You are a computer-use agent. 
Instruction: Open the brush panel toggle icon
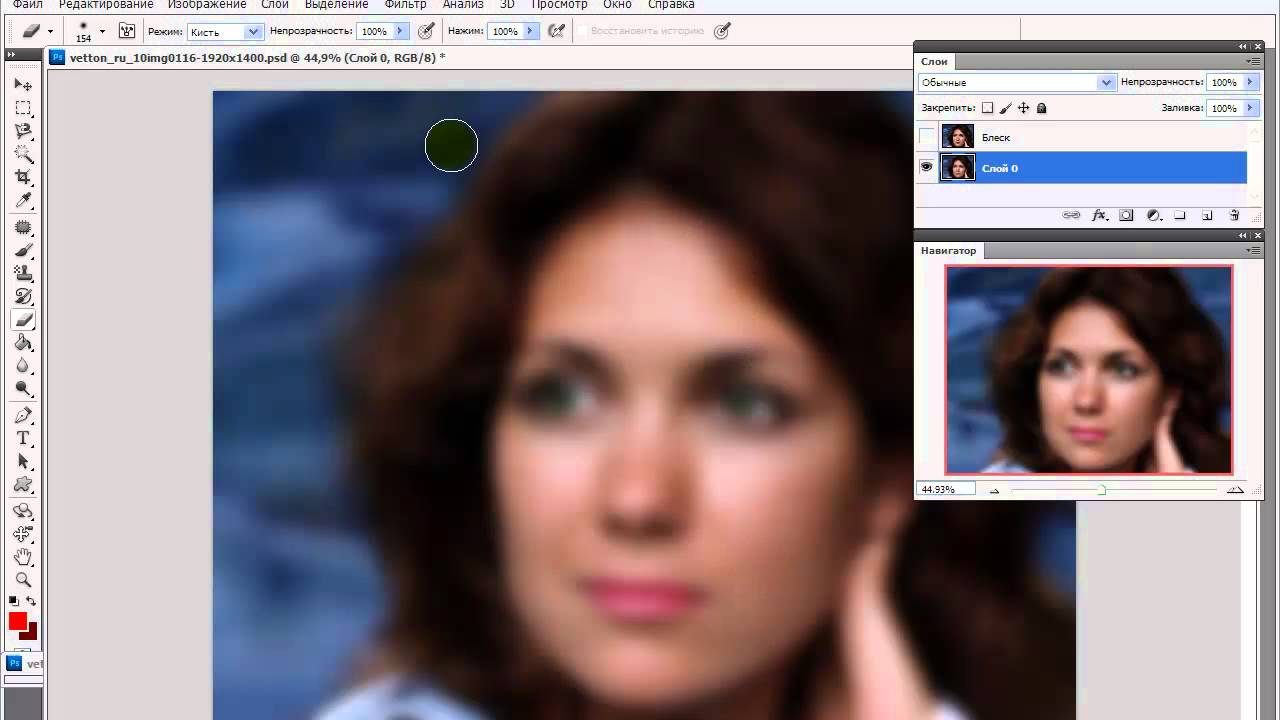127,31
